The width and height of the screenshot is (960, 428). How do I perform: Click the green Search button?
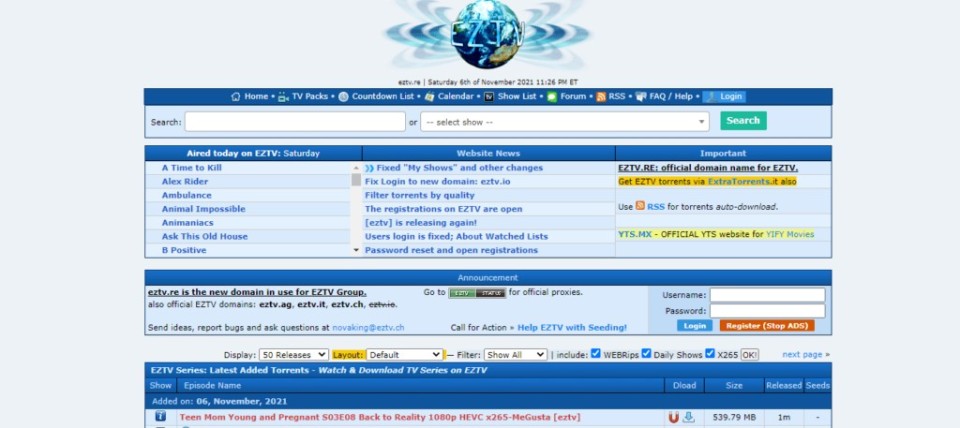(743, 121)
